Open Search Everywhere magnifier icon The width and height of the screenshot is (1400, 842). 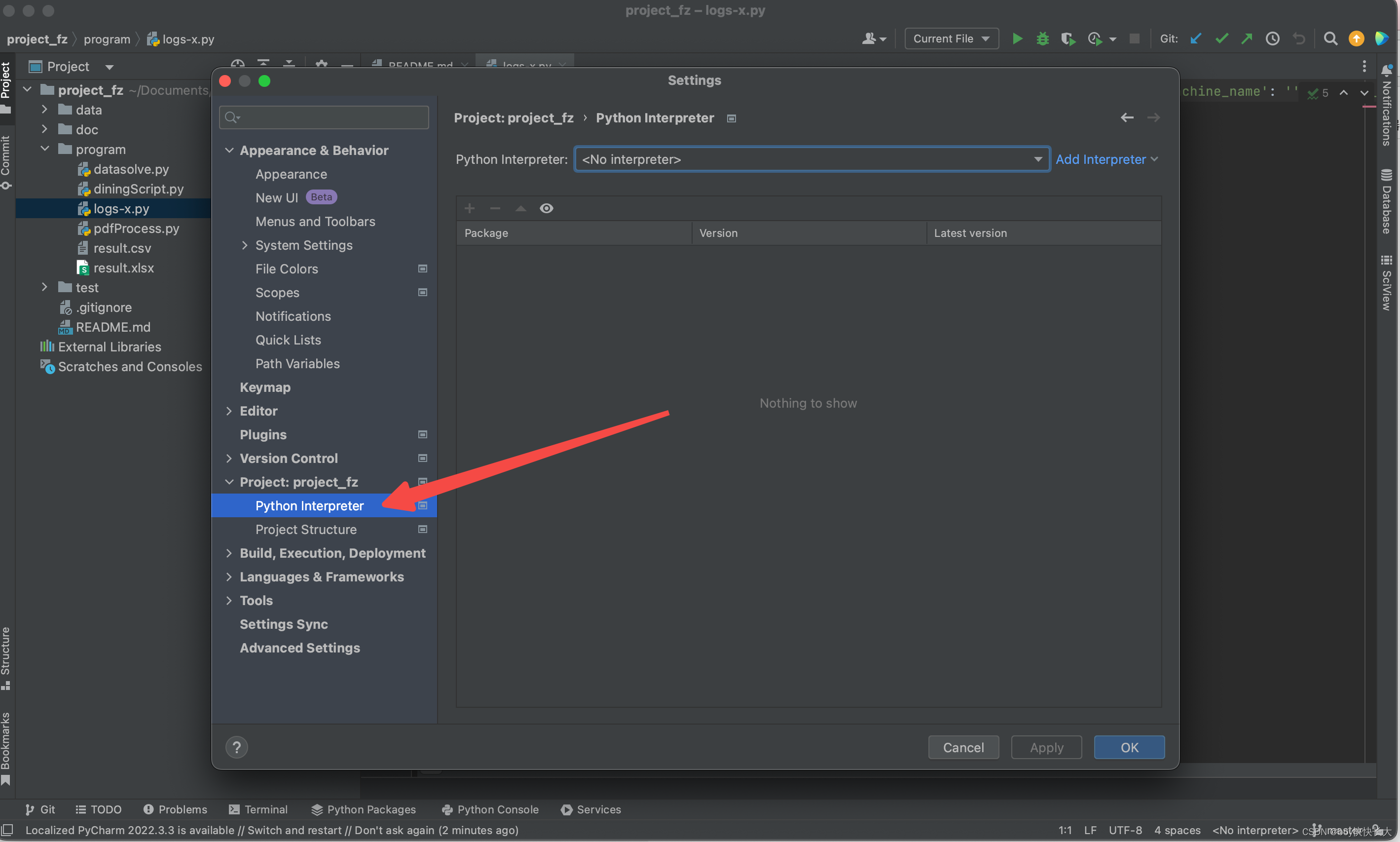(1330, 38)
